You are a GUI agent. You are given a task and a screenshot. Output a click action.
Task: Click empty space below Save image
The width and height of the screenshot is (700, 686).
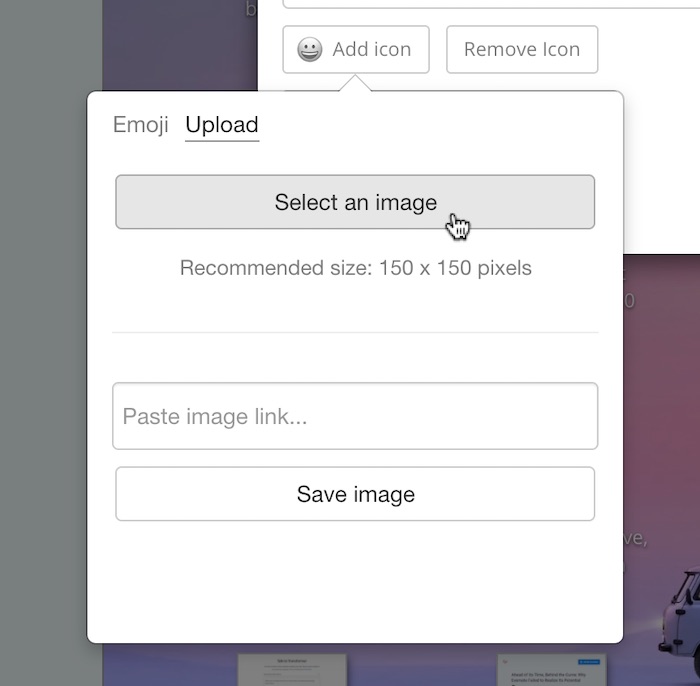[355, 580]
